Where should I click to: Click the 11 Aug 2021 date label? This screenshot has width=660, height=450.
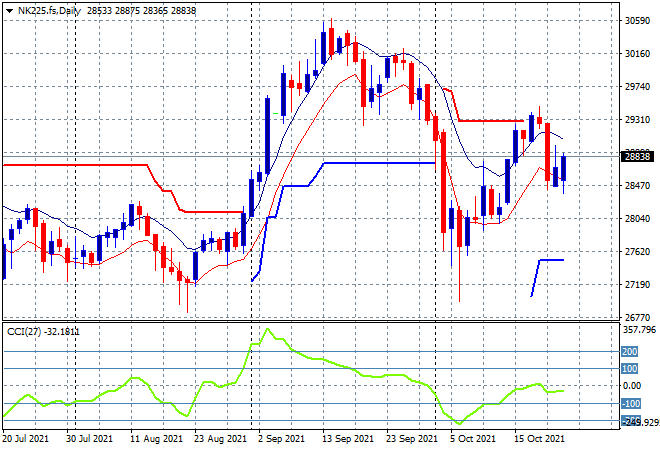tap(156, 439)
